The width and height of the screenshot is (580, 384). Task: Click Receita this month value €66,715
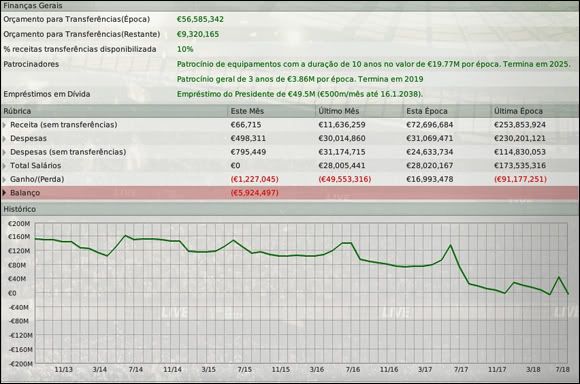point(246,125)
